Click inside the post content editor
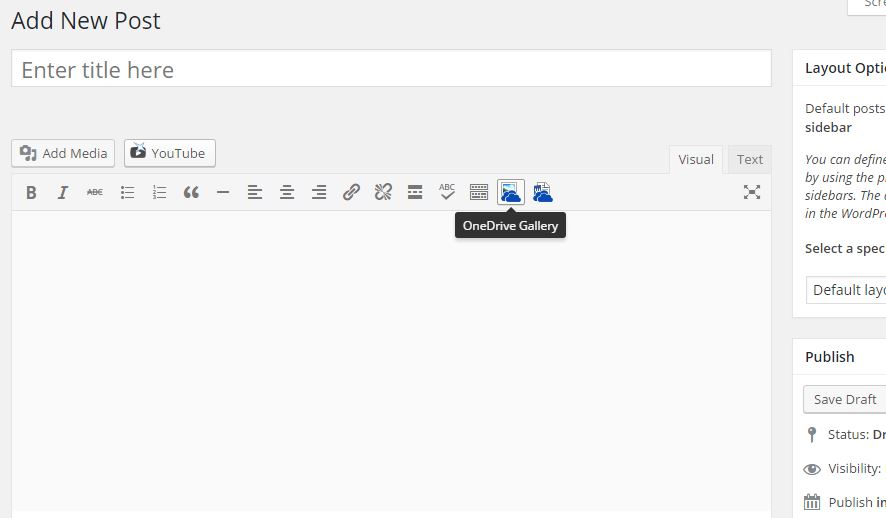 click(x=391, y=362)
